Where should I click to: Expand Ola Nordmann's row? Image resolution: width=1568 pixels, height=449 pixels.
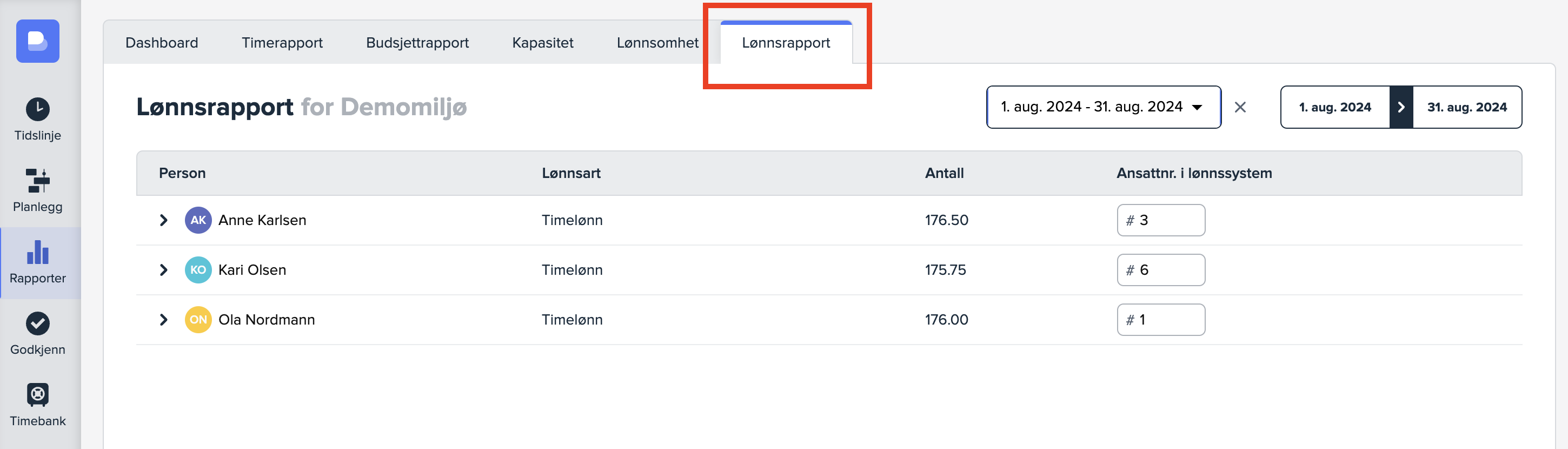click(163, 320)
